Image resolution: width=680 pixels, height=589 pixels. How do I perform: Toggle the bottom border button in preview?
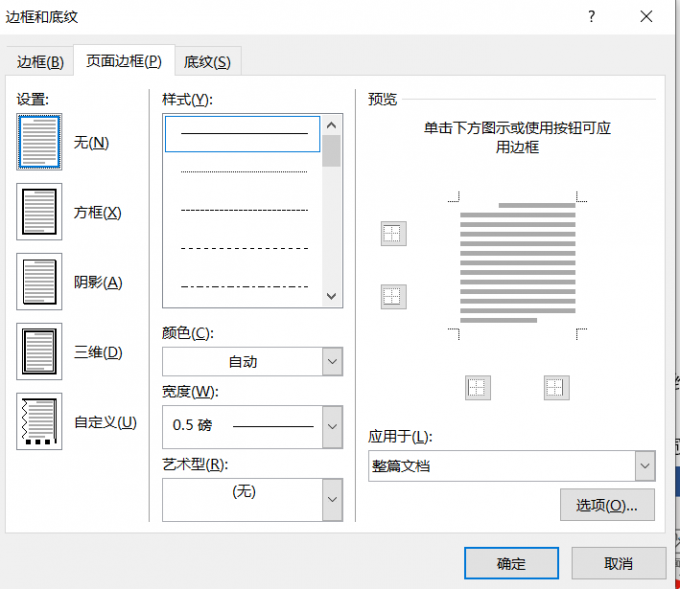[x=394, y=297]
